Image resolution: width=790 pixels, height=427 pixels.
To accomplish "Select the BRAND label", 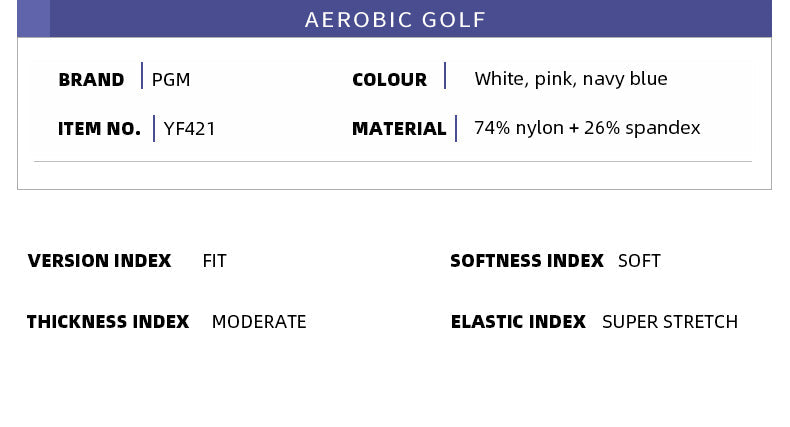I will [x=91, y=80].
